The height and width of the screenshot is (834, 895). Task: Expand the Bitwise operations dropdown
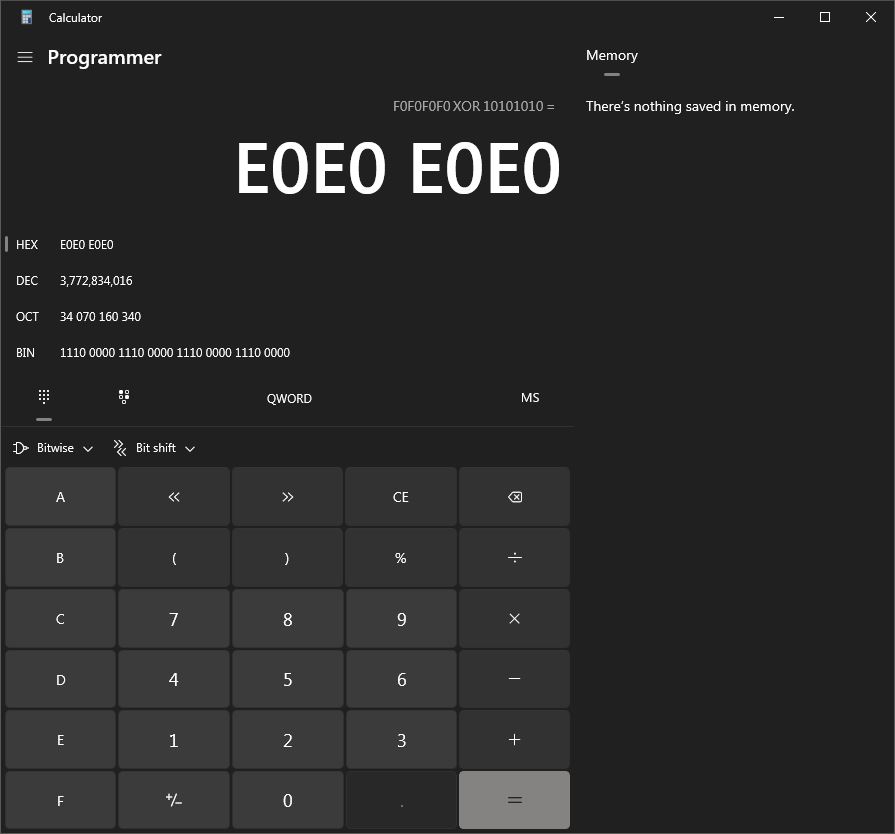(53, 448)
